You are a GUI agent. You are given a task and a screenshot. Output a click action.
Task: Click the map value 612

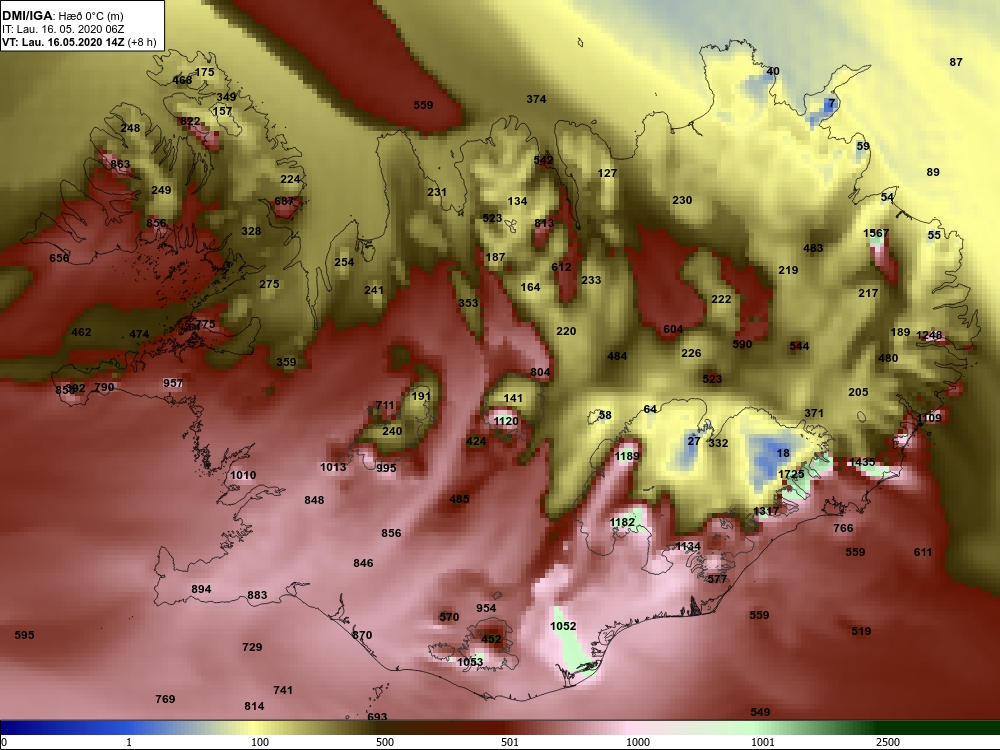[561, 267]
